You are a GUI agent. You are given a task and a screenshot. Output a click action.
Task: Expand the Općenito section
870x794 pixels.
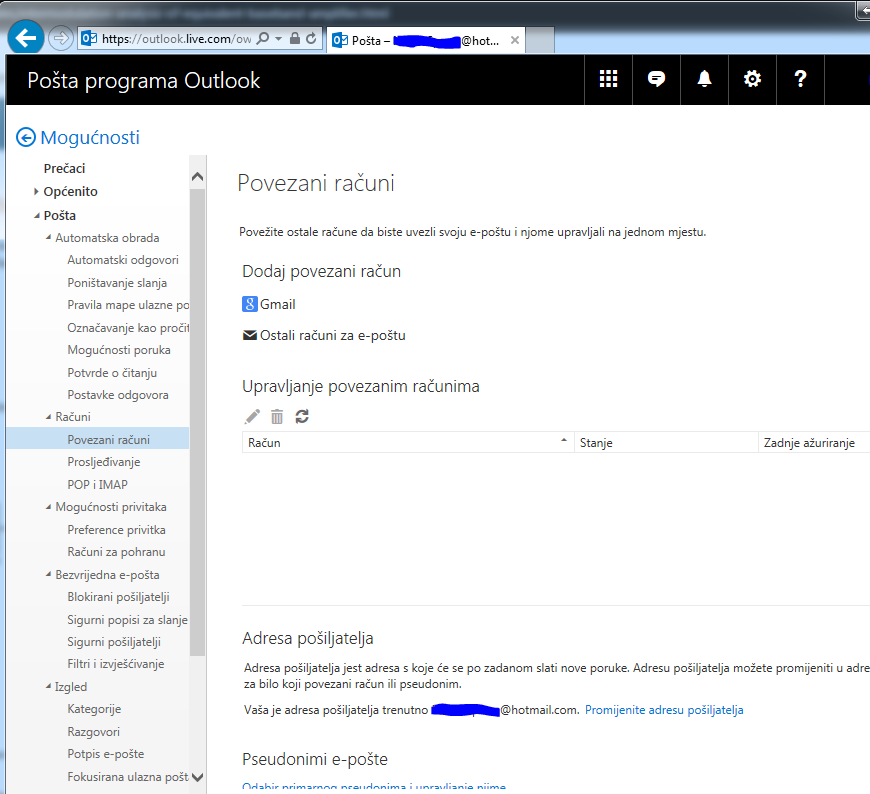click(x=36, y=191)
